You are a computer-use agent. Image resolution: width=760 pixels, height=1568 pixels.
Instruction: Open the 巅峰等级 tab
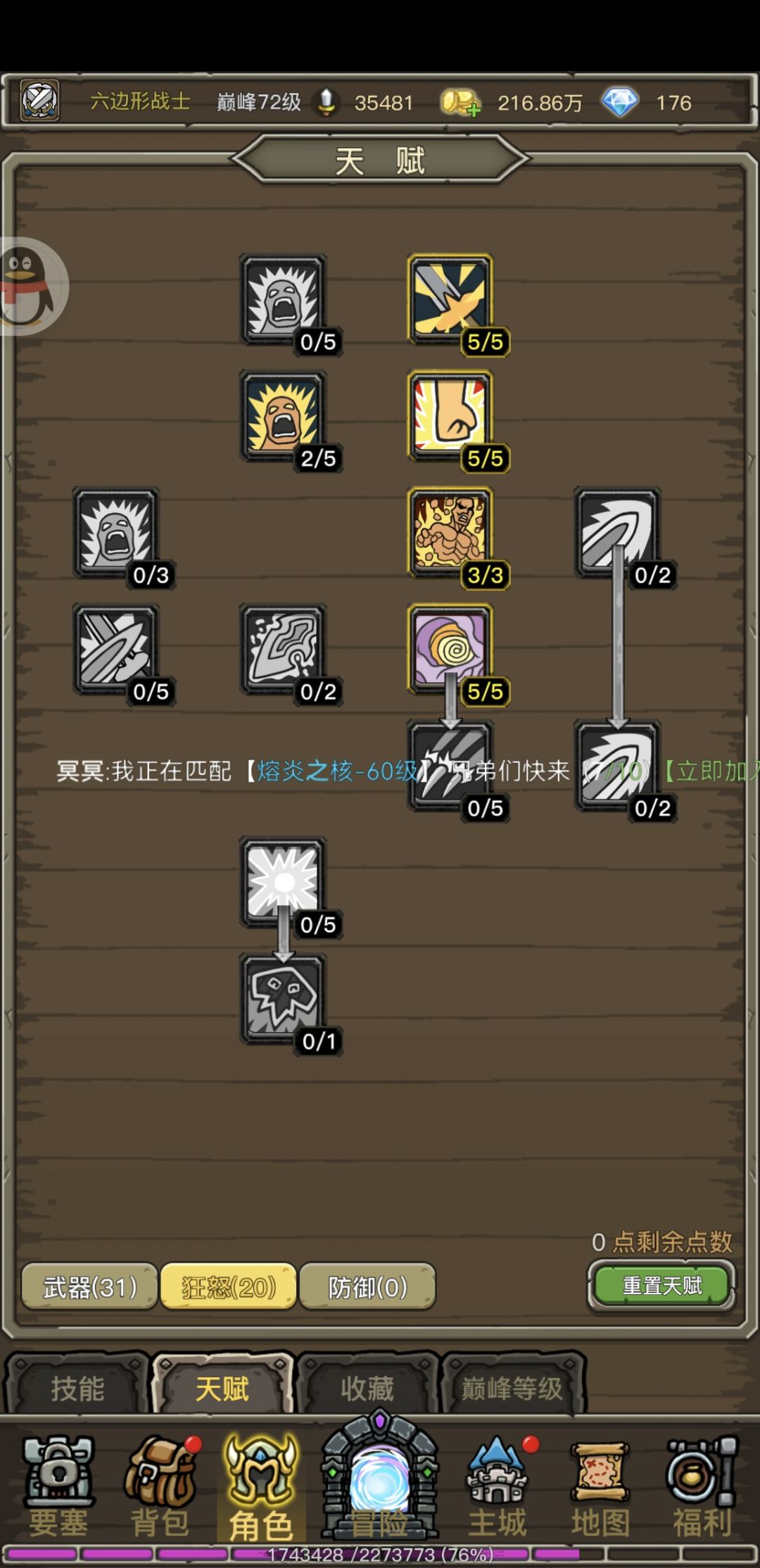point(512,1389)
